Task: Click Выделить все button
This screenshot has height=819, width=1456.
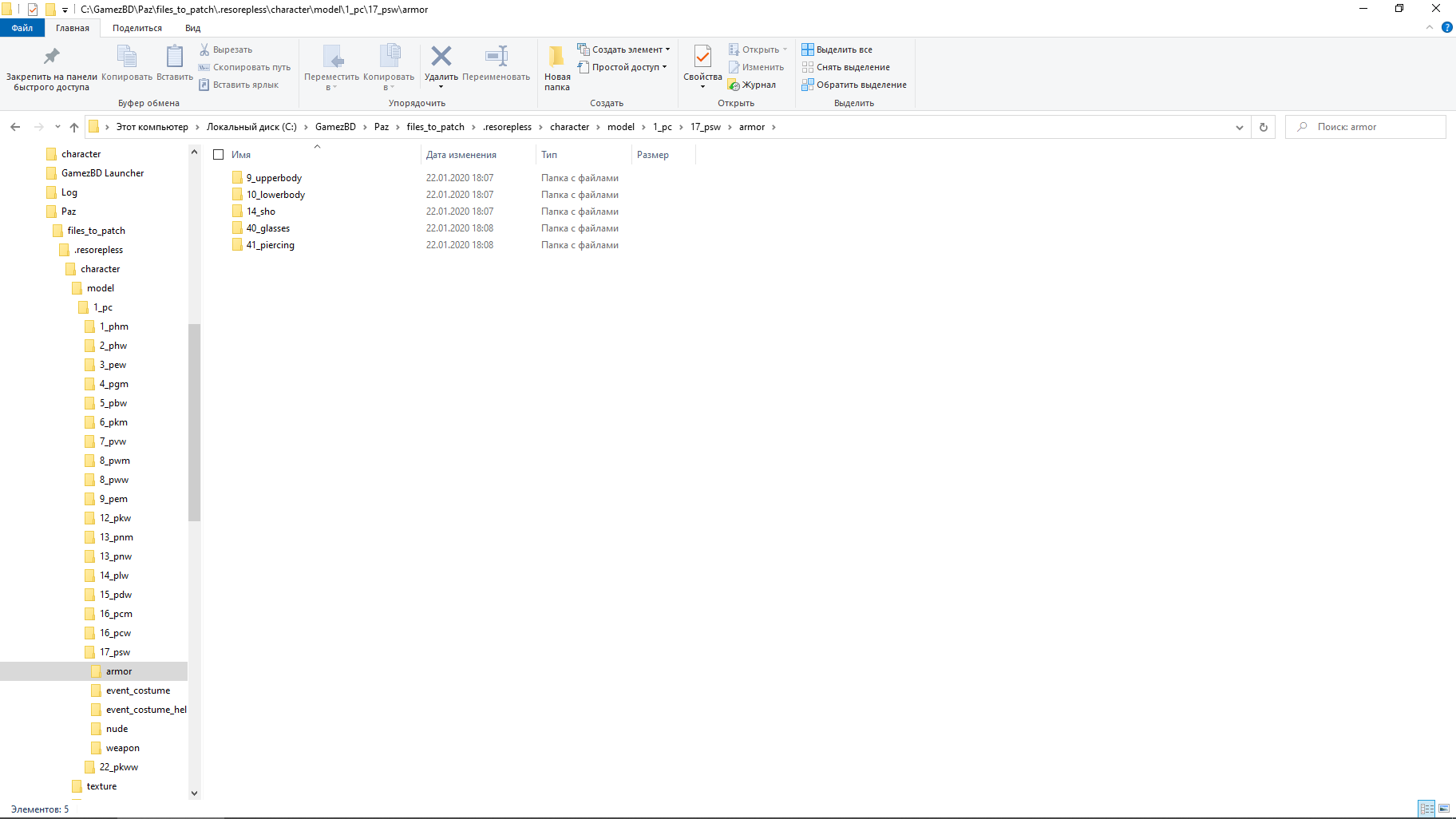Action: 837,49
